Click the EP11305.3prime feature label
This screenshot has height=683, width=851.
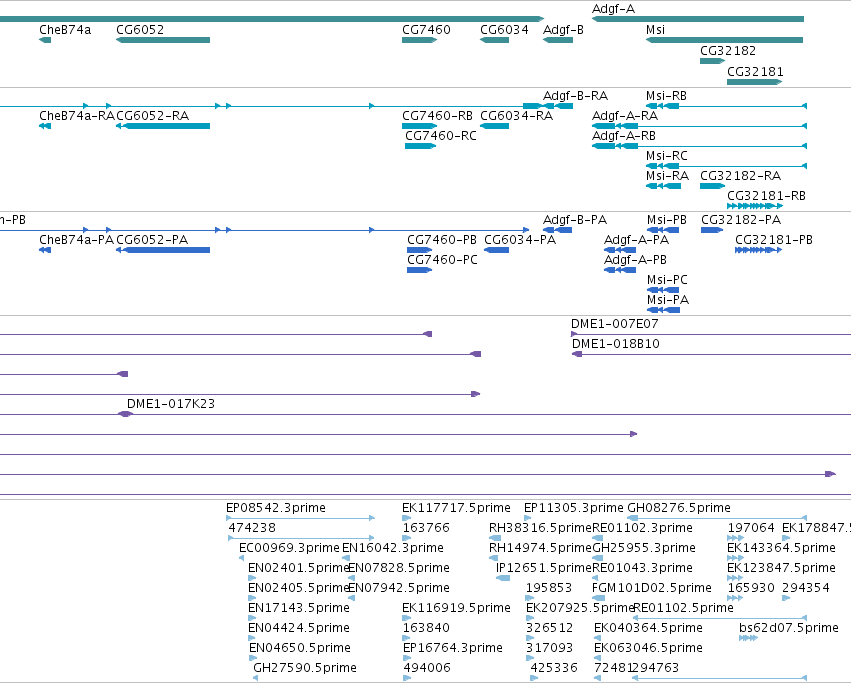574,508
